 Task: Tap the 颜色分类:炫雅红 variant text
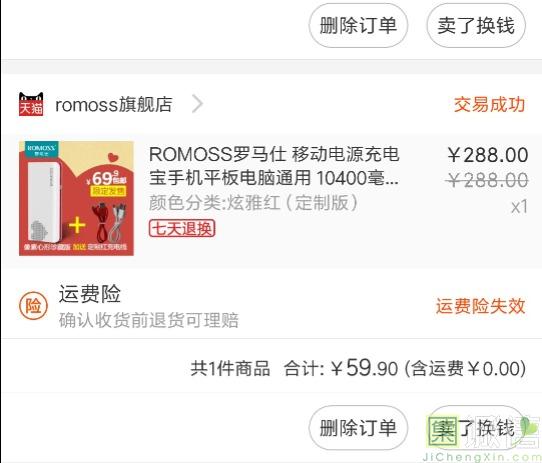click(254, 203)
